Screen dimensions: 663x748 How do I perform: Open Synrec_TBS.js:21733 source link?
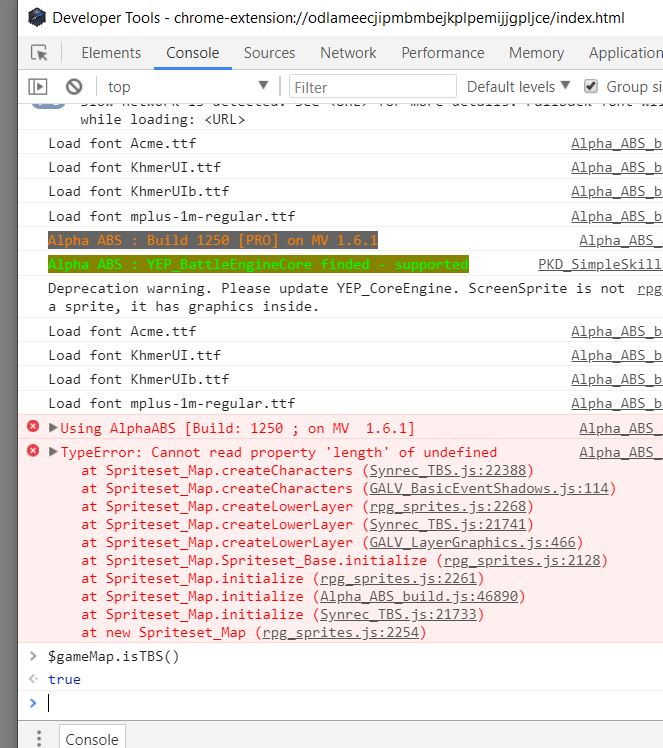[x=399, y=615]
